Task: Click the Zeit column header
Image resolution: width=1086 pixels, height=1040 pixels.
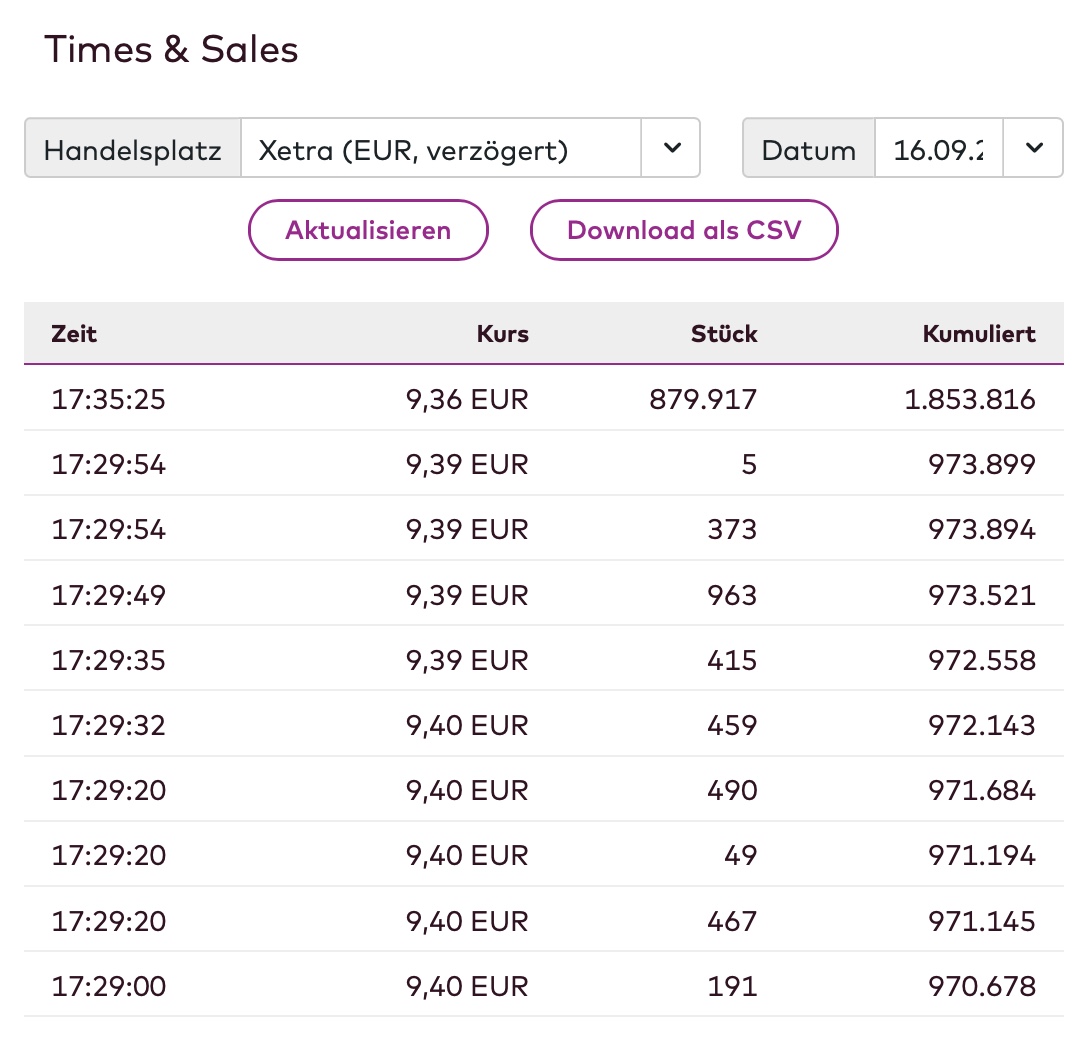Action: tap(74, 334)
